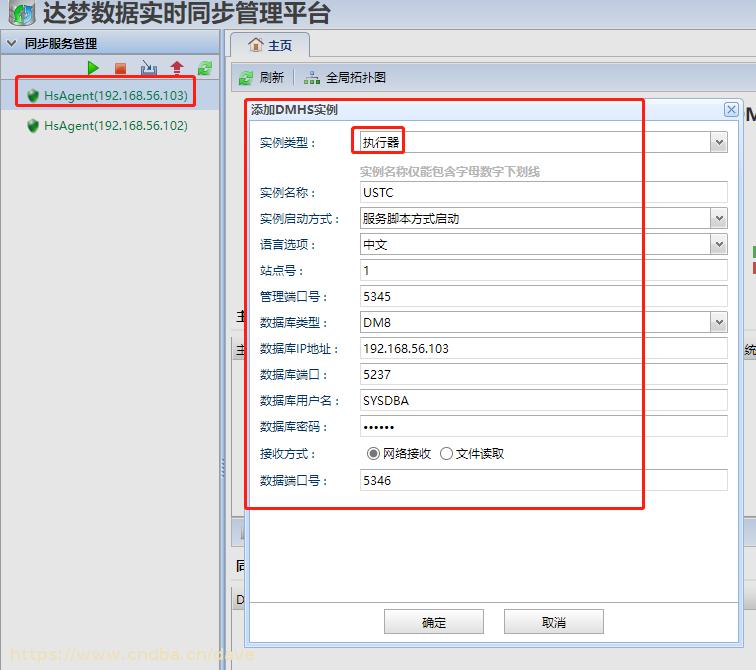Open the 全局拓扑图 global topology view
The height and width of the screenshot is (670, 756).
(x=345, y=78)
